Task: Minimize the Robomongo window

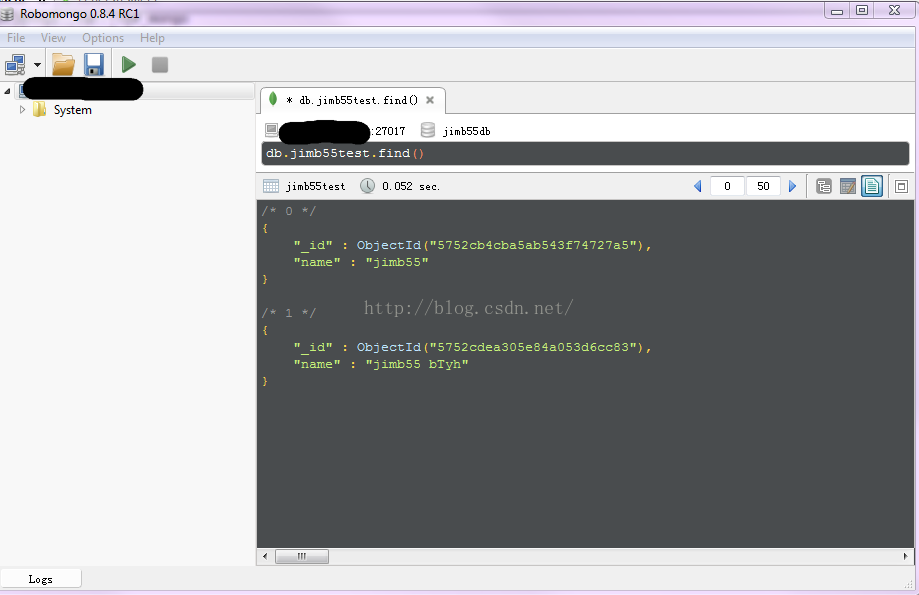Action: [x=837, y=11]
